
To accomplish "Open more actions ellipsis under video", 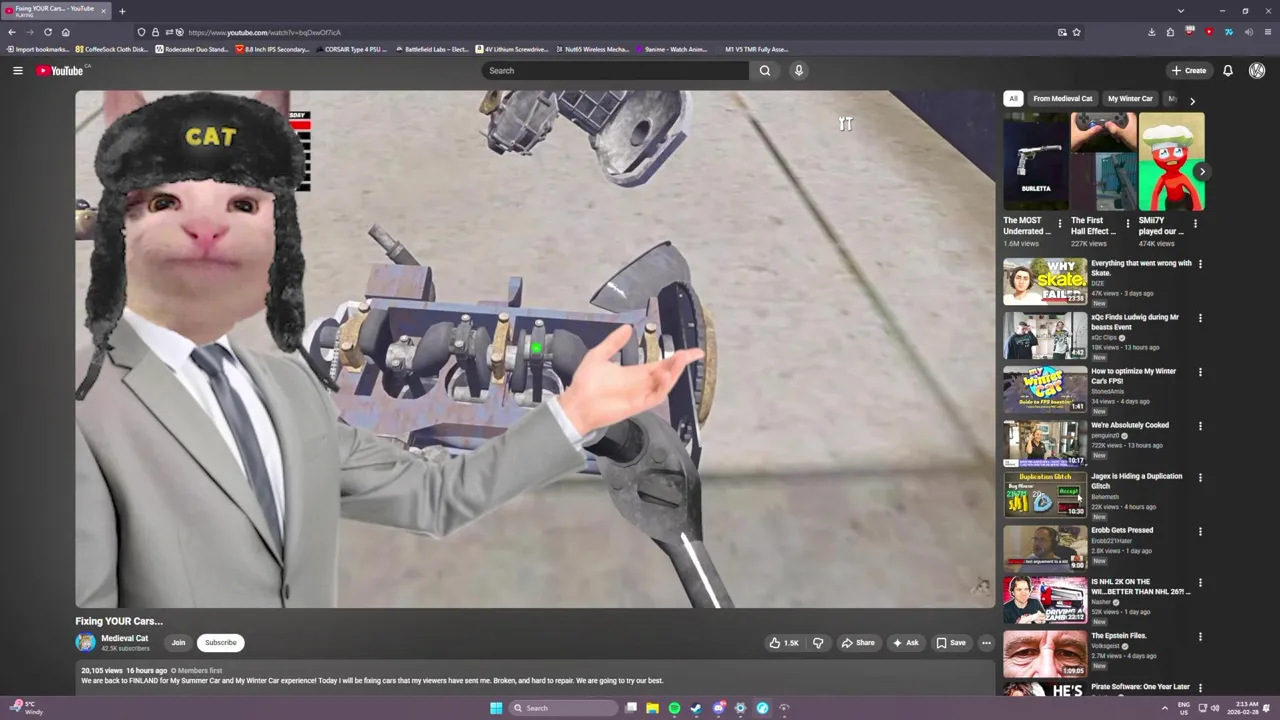I will pyautogui.click(x=986, y=643).
